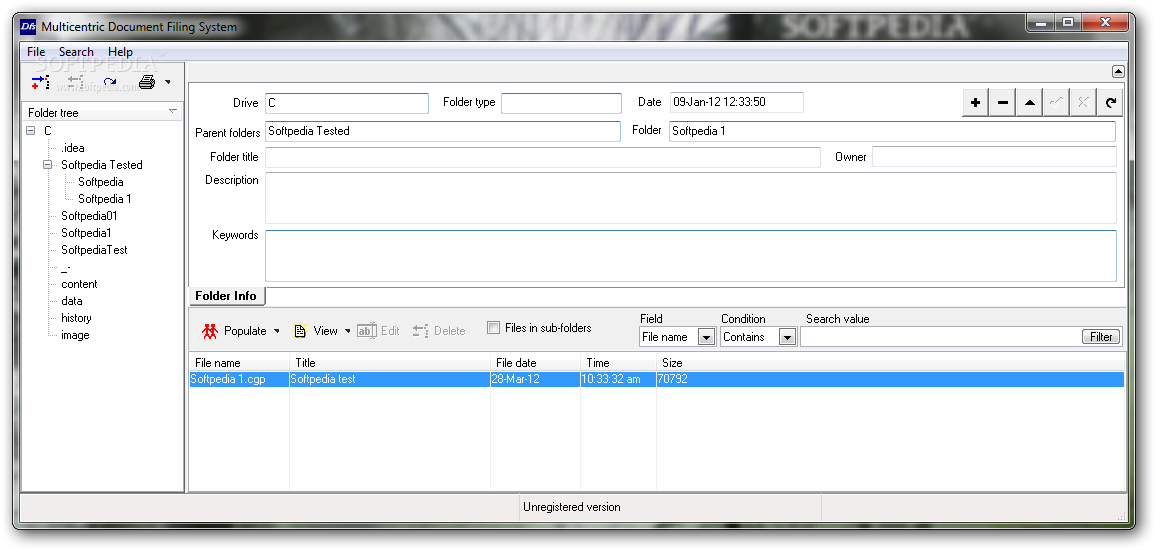Click the Owner input field
Viewport: 1156px width, 550px height.
(x=994, y=156)
